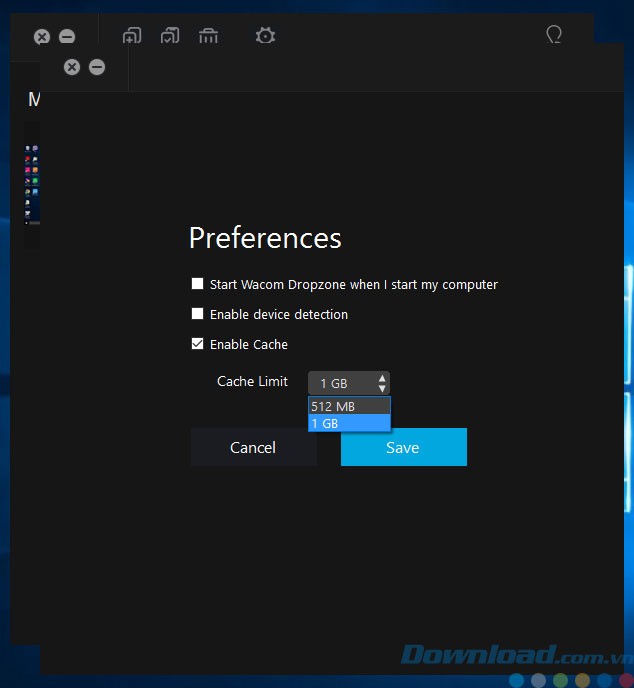Select the highlighted 1 GB list option

(349, 423)
